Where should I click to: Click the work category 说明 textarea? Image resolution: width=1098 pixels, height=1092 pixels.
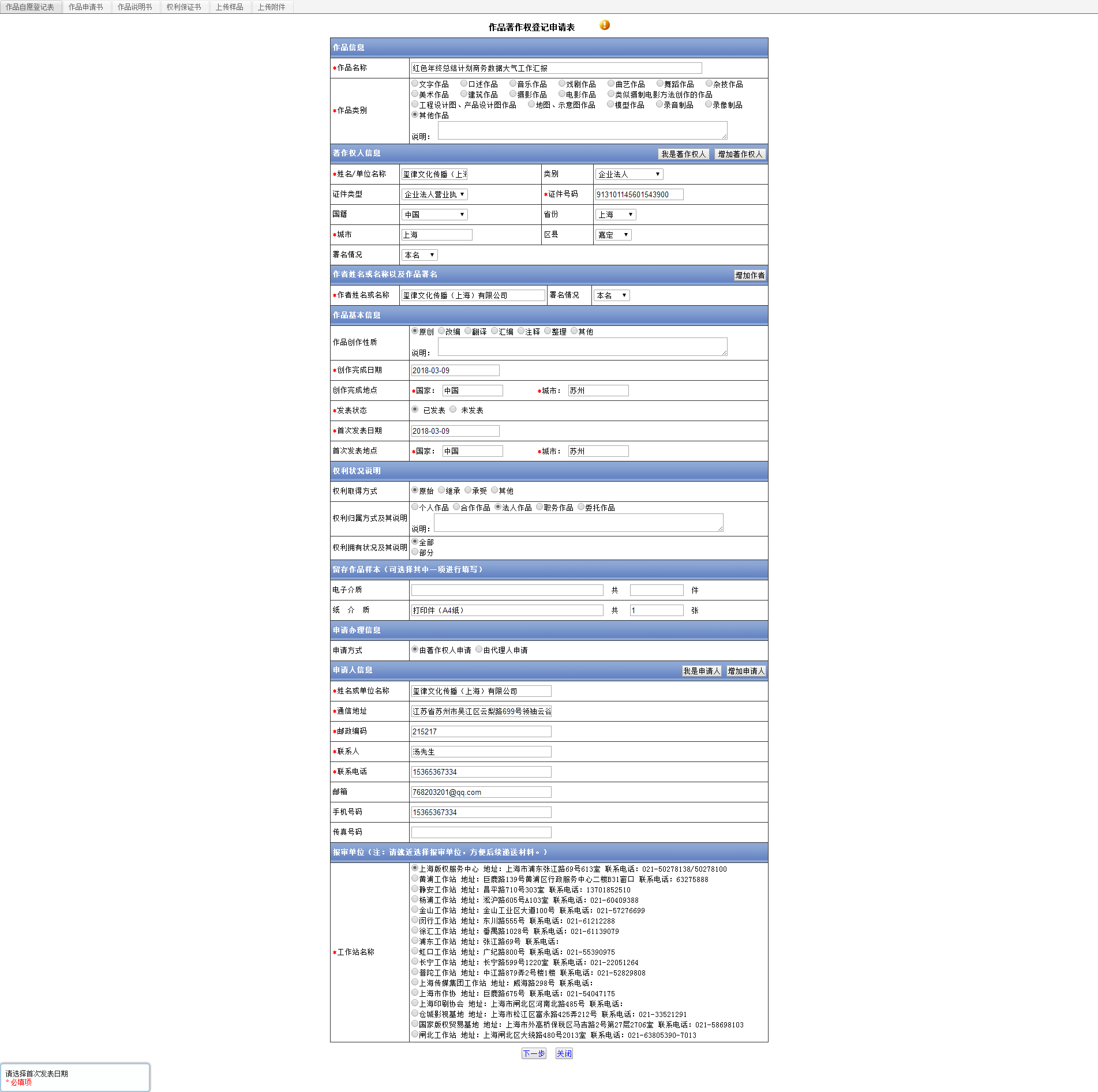[x=582, y=130]
